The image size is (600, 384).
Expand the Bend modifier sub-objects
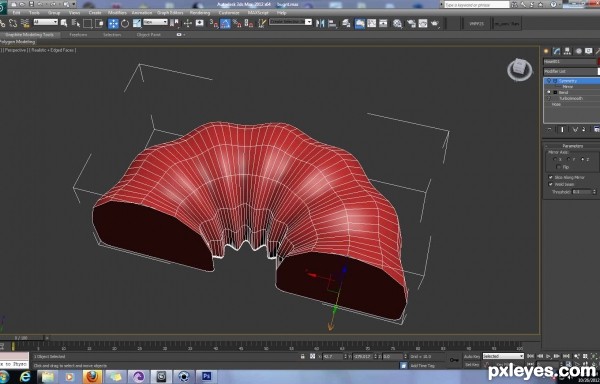coord(555,93)
